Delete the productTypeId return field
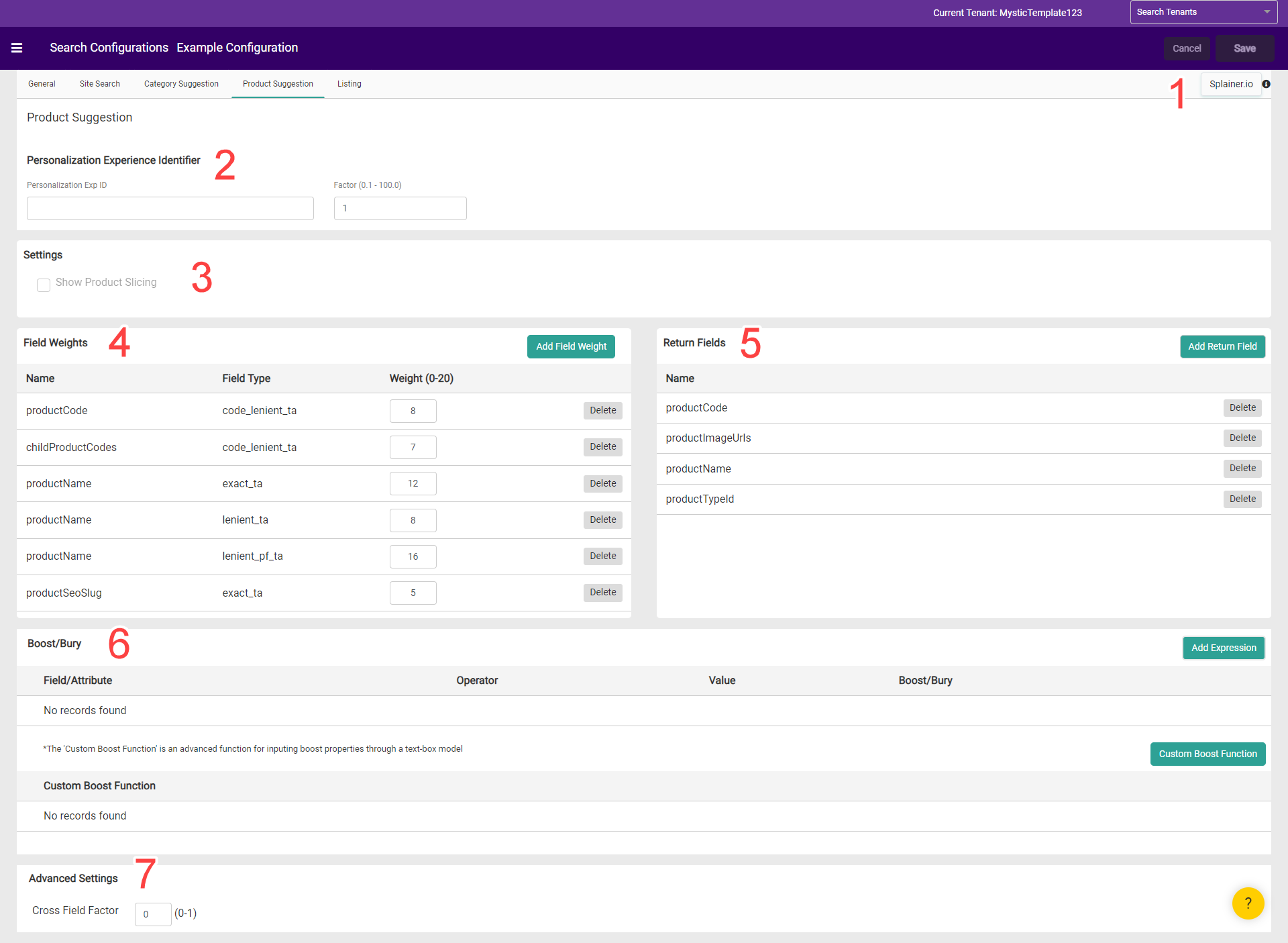The height and width of the screenshot is (943, 1288). coord(1242,499)
